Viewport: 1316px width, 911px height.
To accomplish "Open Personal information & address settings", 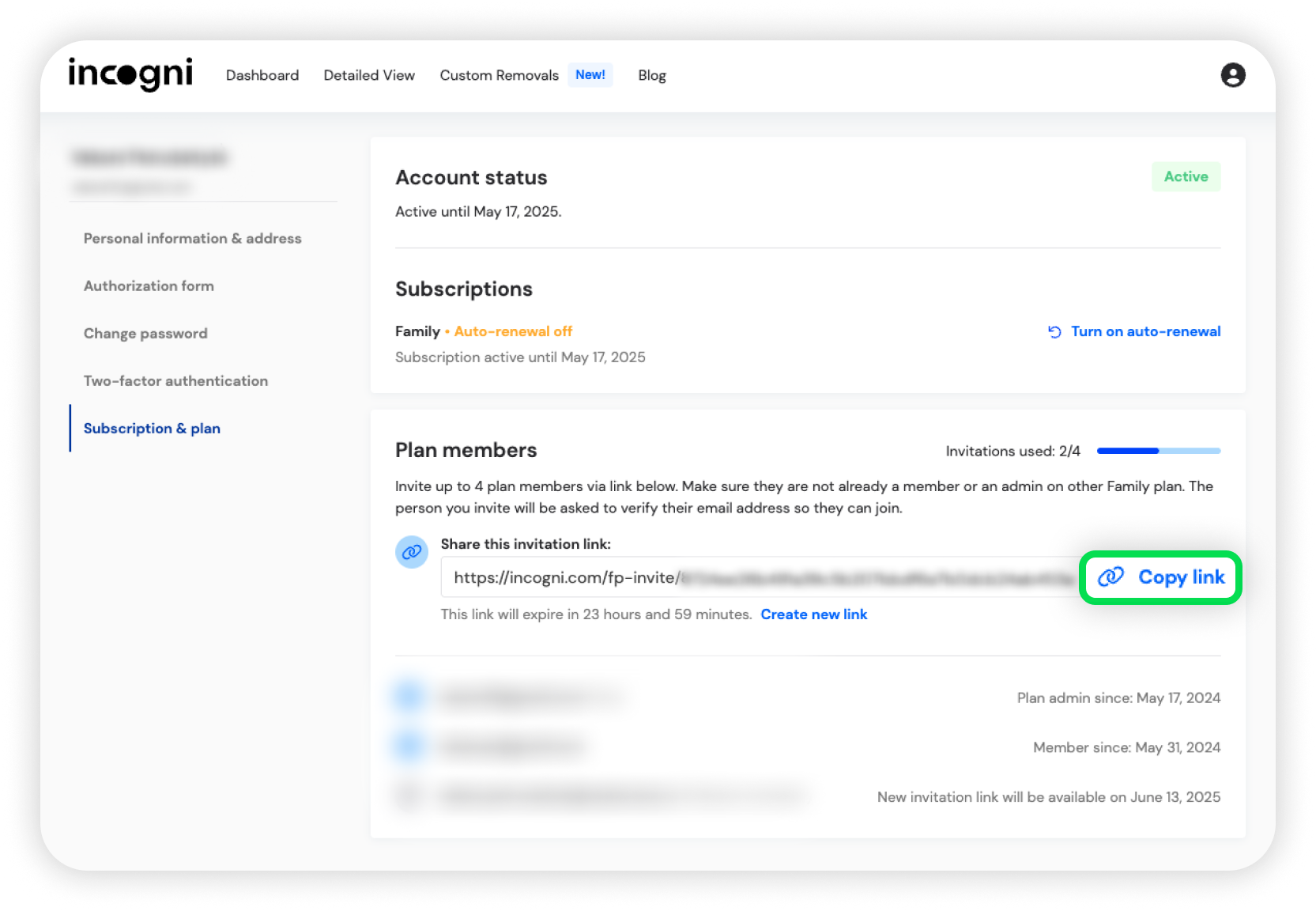I will [x=192, y=238].
